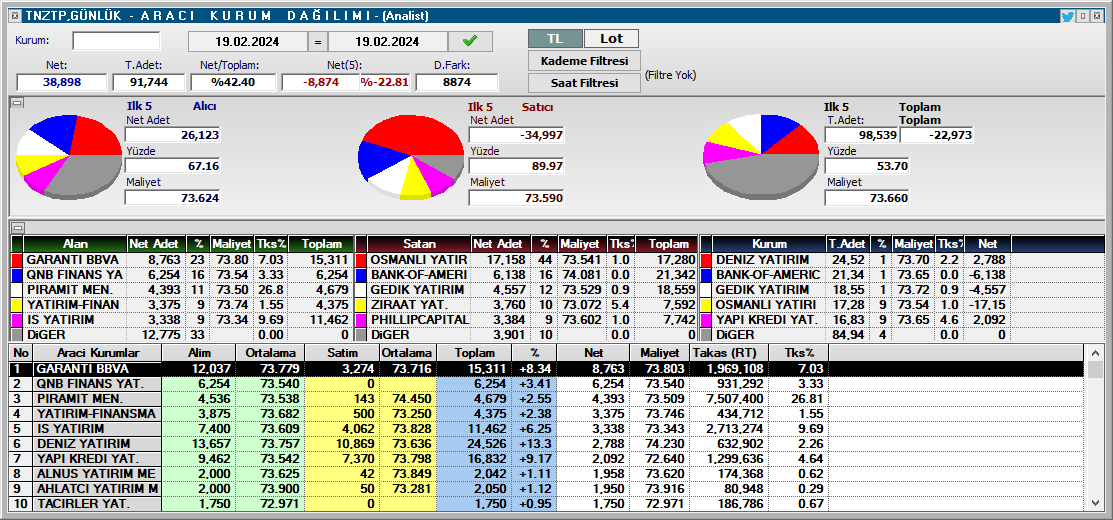This screenshot has width=1113, height=520.
Task: Sort broker list by Alim header
Action: (198, 353)
